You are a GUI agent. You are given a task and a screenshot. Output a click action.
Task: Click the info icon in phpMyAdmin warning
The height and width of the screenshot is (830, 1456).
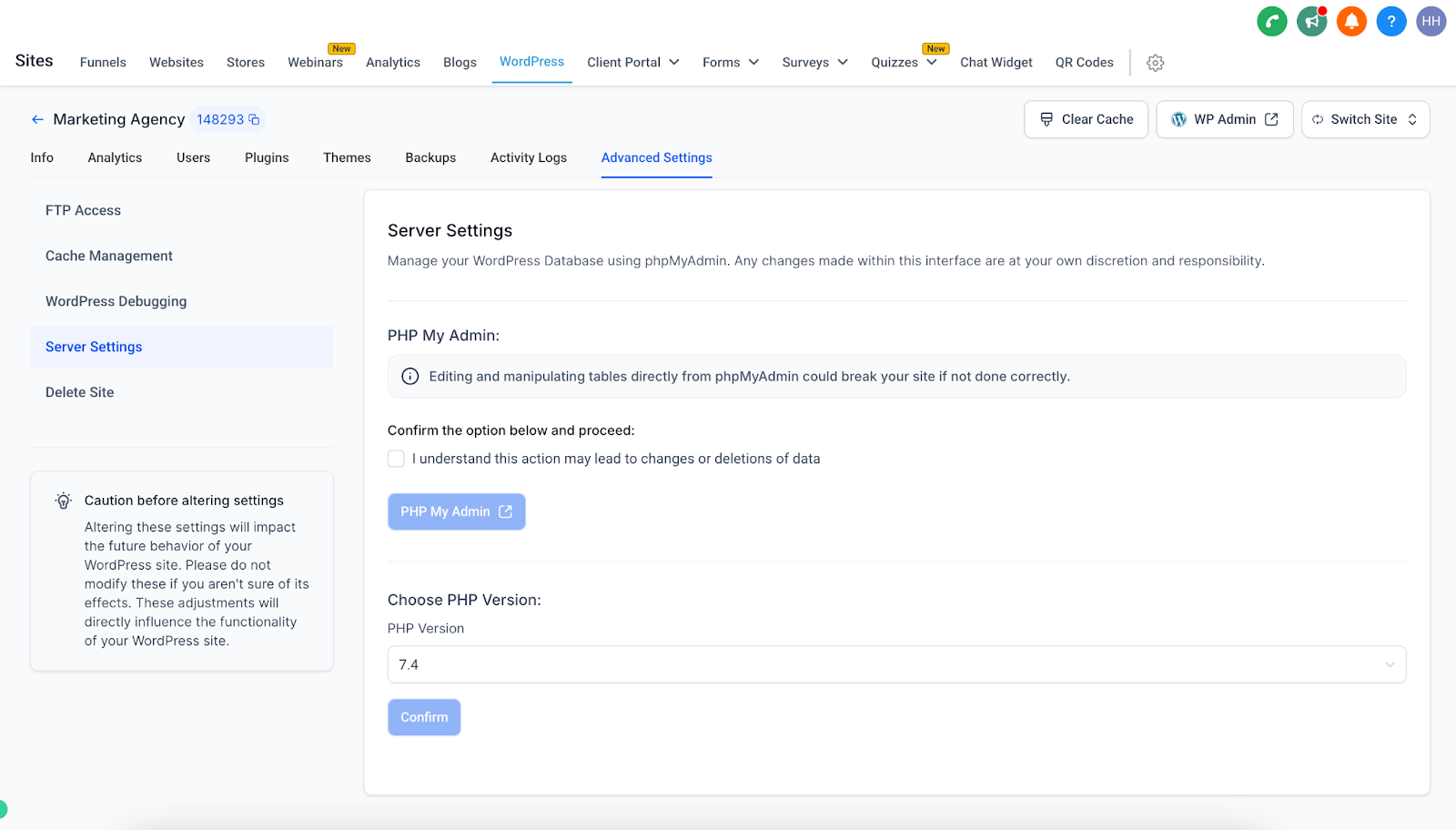[x=410, y=377]
